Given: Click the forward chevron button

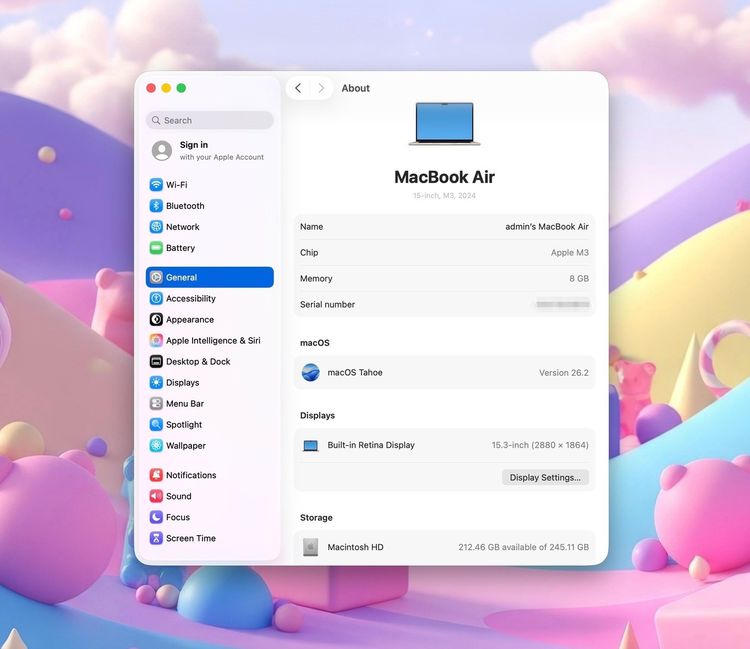Looking at the screenshot, I should coord(321,88).
